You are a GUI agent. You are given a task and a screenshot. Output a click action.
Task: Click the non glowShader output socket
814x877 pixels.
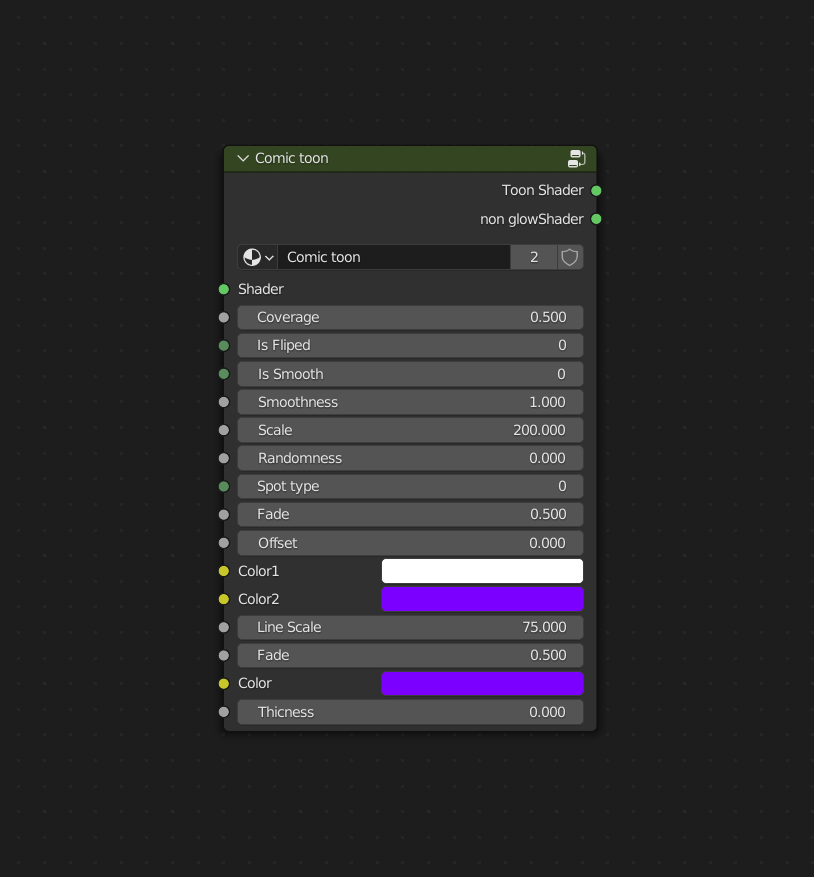tap(596, 219)
